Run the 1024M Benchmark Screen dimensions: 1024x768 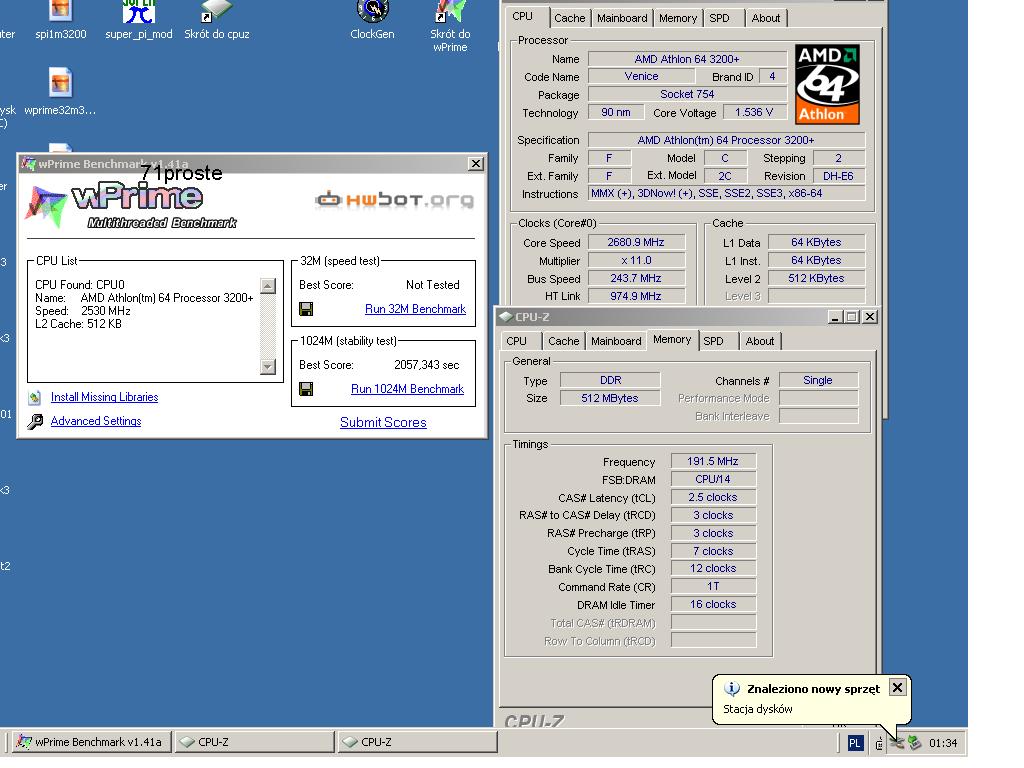click(x=408, y=389)
